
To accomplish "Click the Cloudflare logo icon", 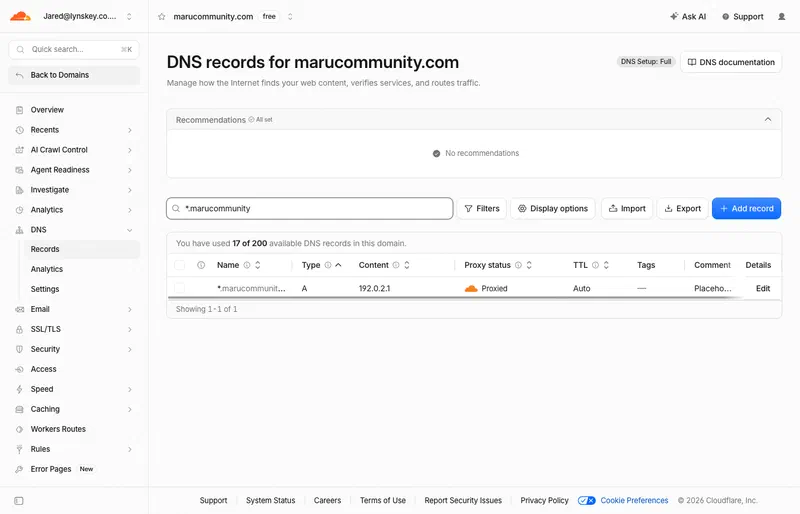I will coord(20,16).
